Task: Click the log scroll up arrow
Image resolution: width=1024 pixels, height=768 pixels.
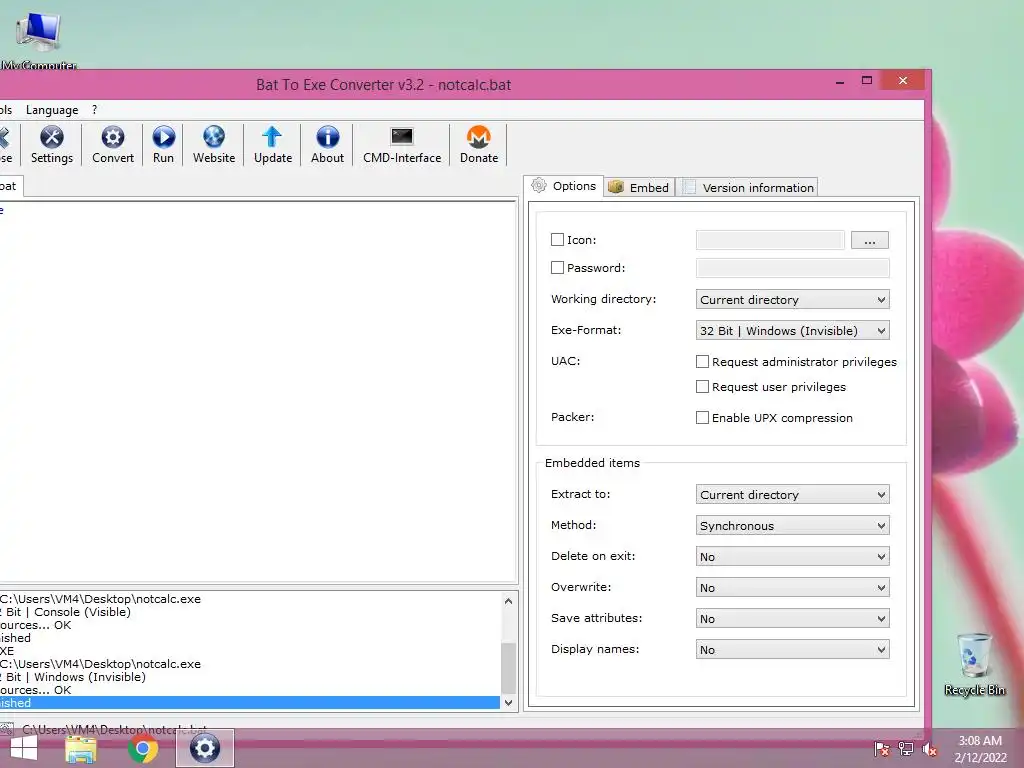Action: [508, 601]
